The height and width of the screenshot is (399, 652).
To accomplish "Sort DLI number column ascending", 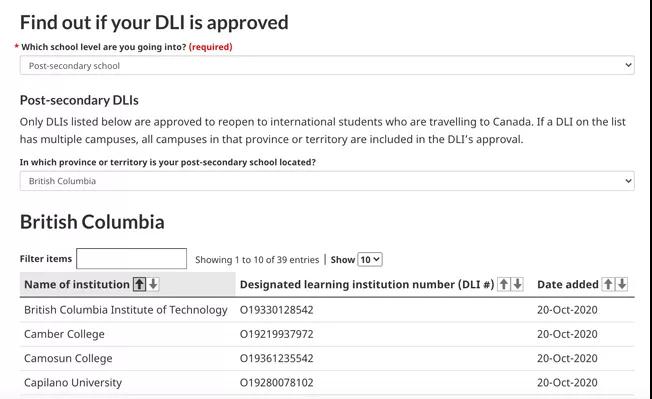I will [504, 284].
